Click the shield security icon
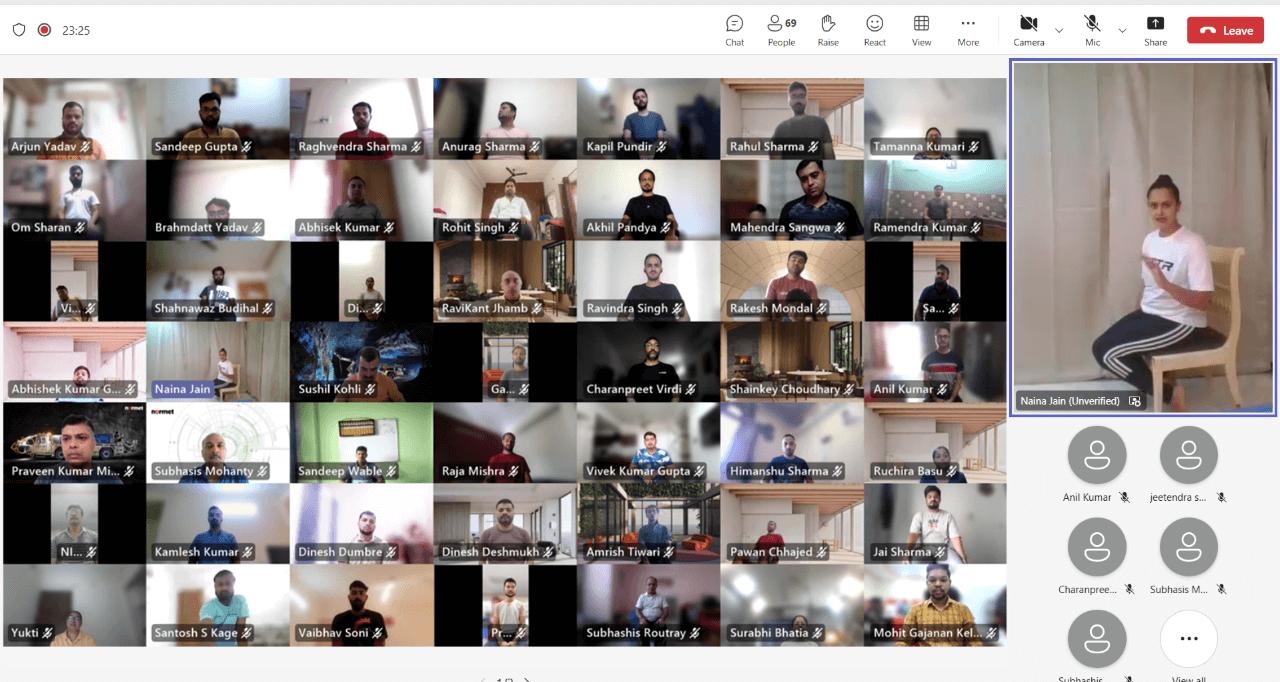Screen dimensions: 1280x682 (x=19, y=30)
